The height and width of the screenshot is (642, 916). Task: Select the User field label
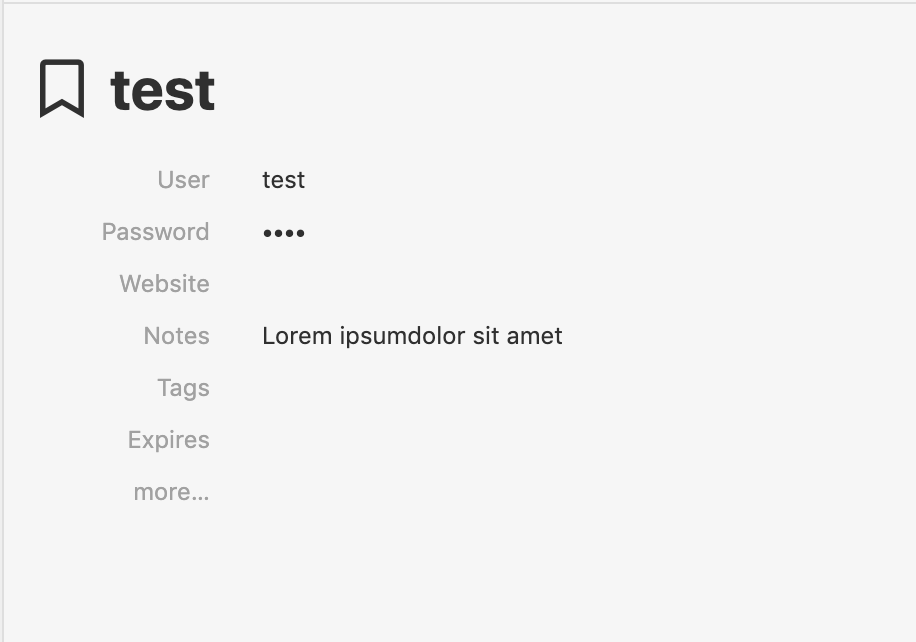point(183,180)
